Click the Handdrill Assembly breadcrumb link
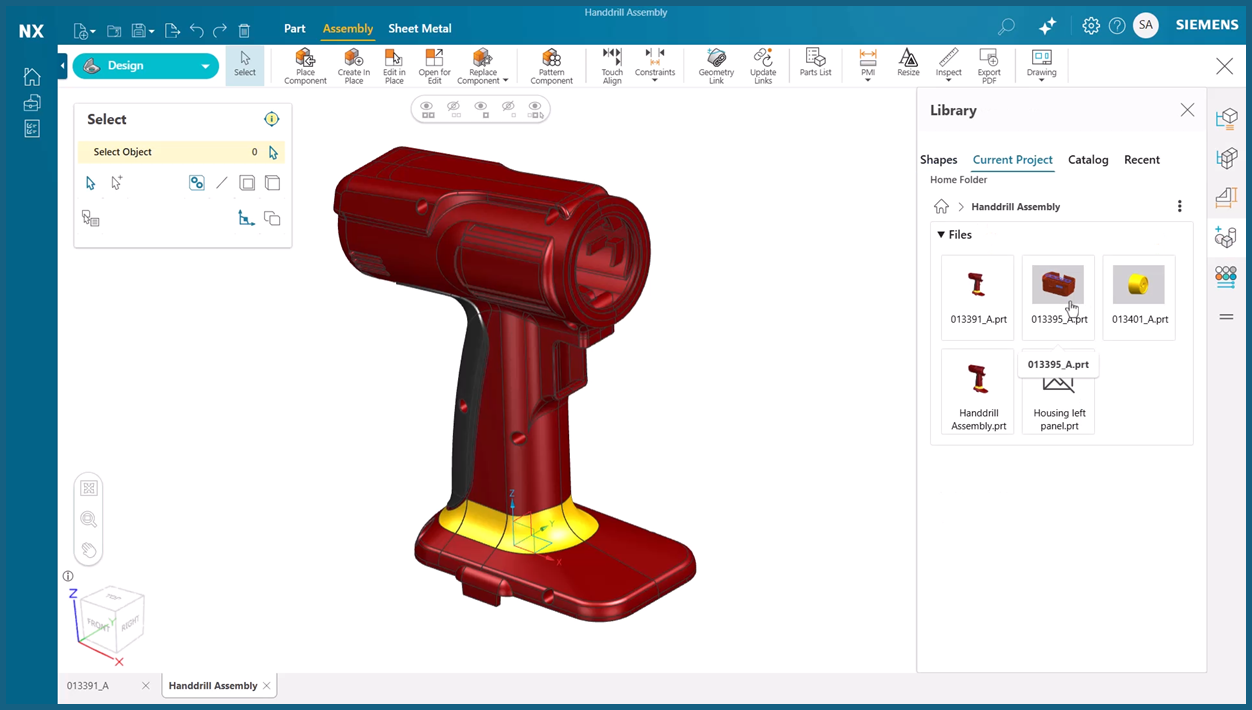 tap(1015, 207)
